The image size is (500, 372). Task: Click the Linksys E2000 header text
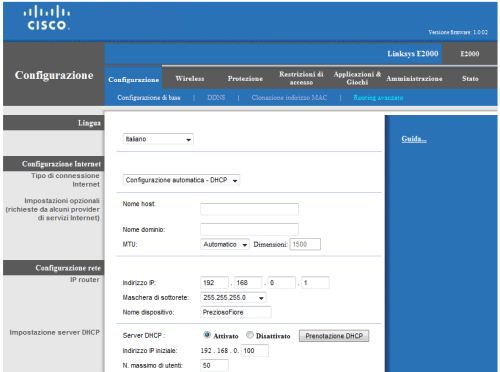(x=413, y=54)
